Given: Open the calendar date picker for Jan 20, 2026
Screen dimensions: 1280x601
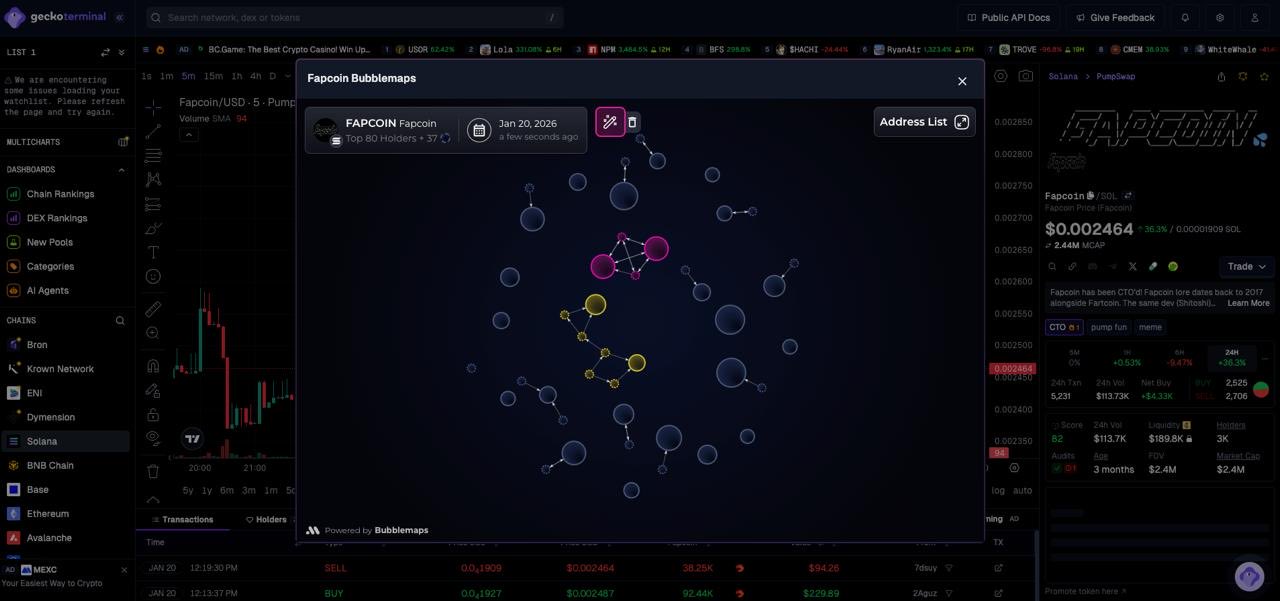Looking at the screenshot, I should pyautogui.click(x=479, y=130).
